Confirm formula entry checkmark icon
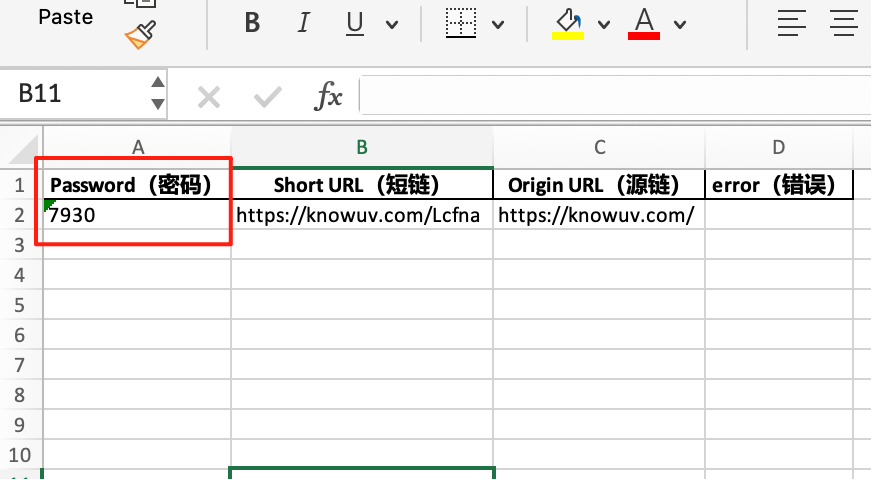Screen dimensions: 872x480 267,97
